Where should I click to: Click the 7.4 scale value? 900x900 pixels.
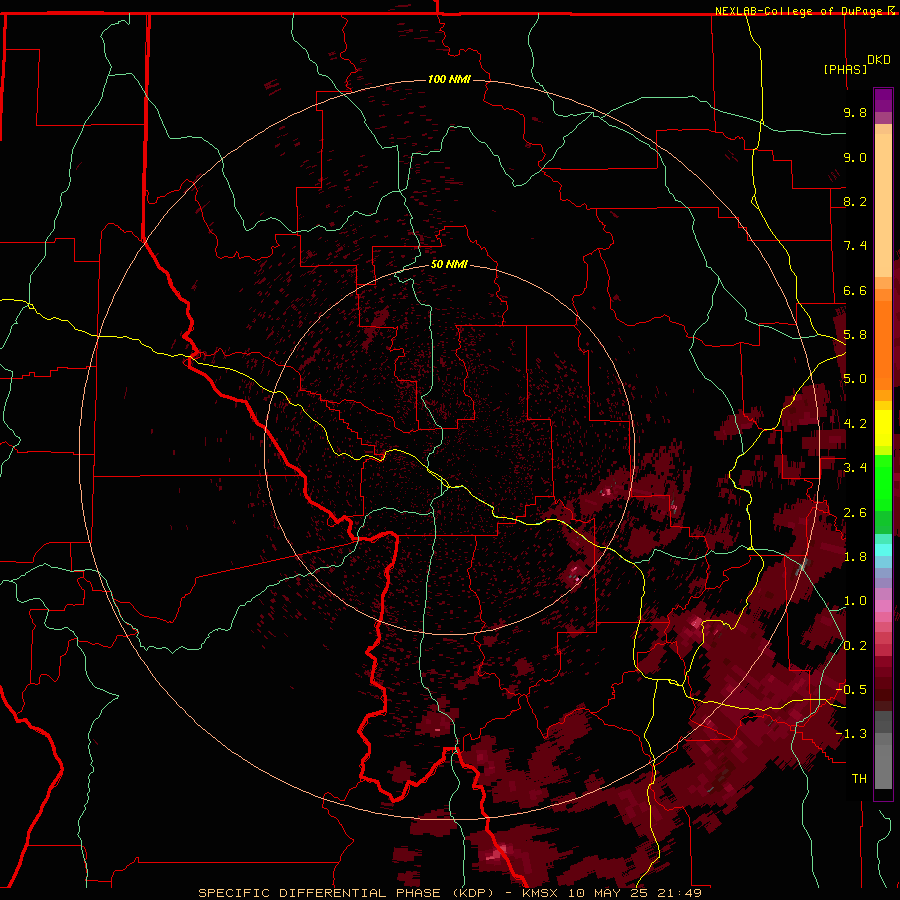click(855, 246)
